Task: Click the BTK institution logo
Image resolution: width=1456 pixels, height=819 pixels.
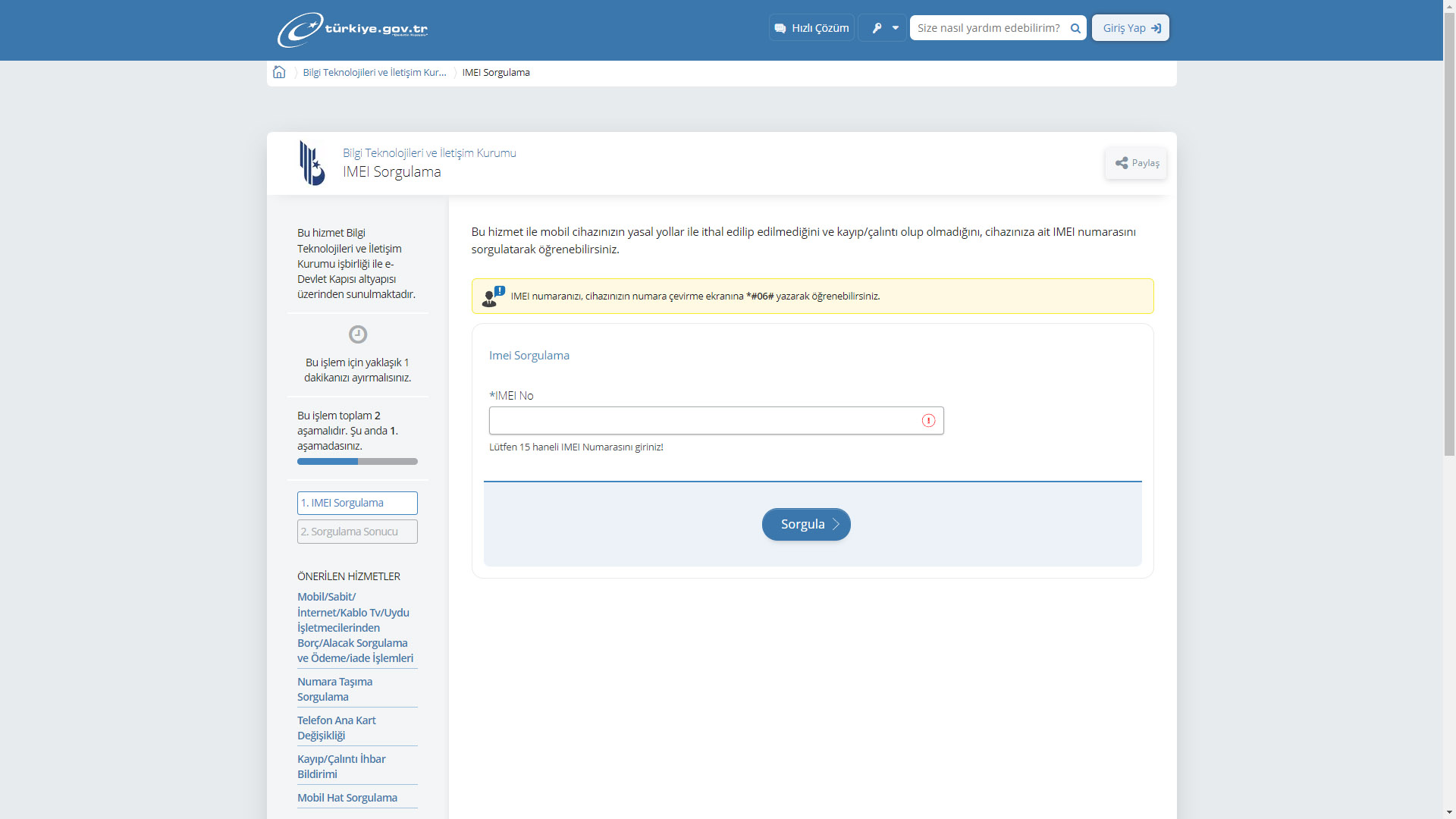Action: tap(312, 163)
